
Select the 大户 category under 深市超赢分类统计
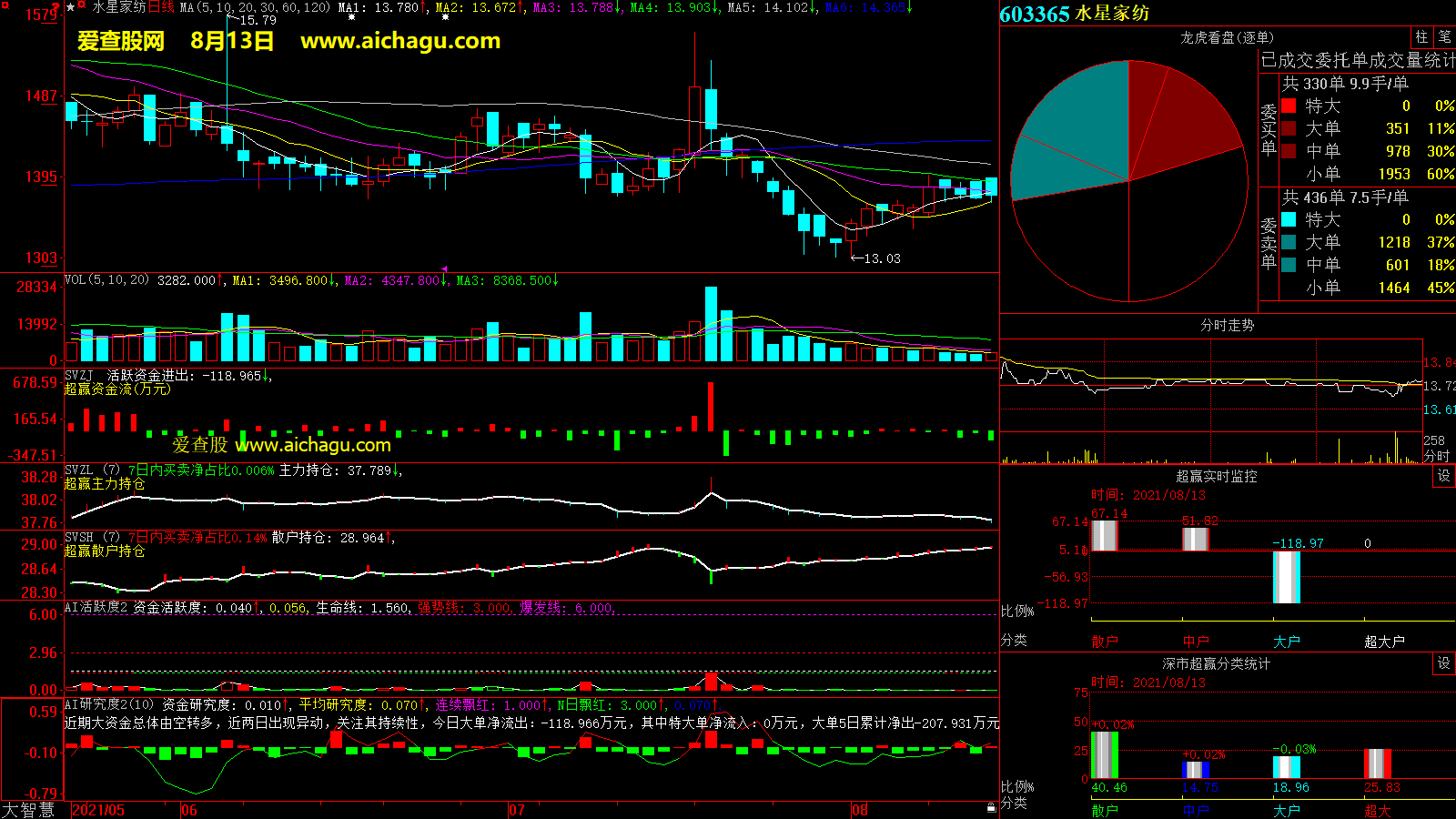[x=1286, y=811]
